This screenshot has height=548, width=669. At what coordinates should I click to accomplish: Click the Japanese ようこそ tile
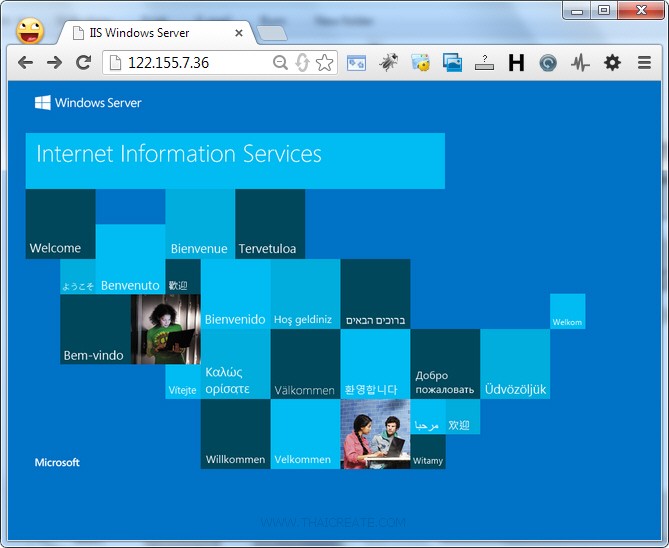tap(78, 277)
